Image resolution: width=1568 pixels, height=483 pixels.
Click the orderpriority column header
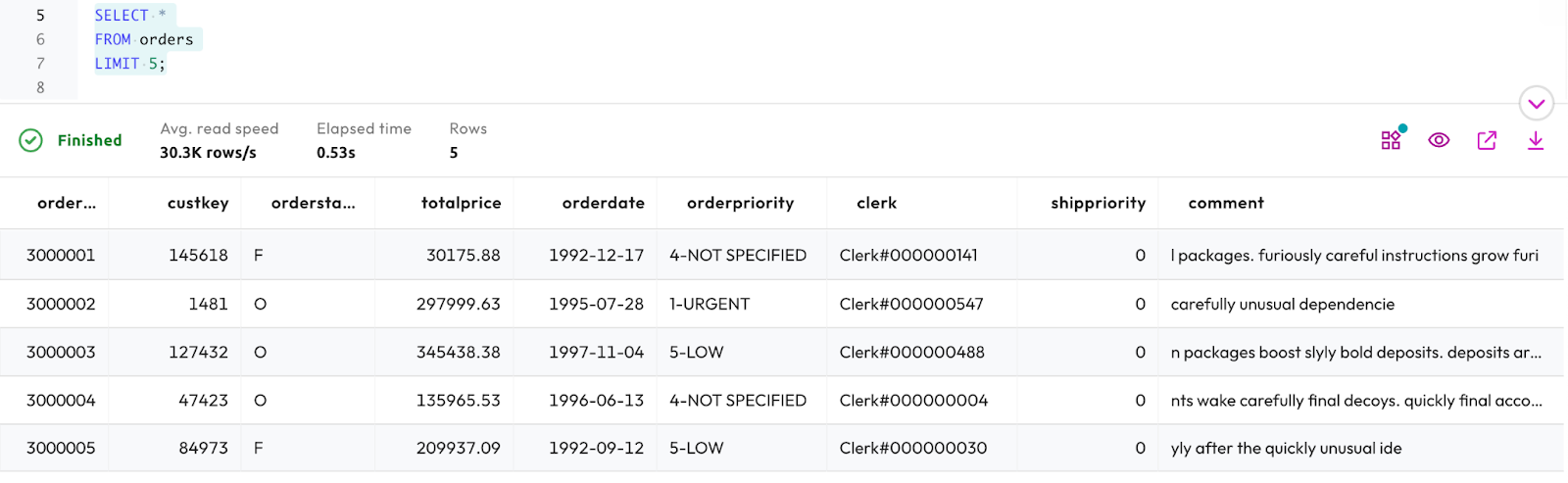coord(740,203)
